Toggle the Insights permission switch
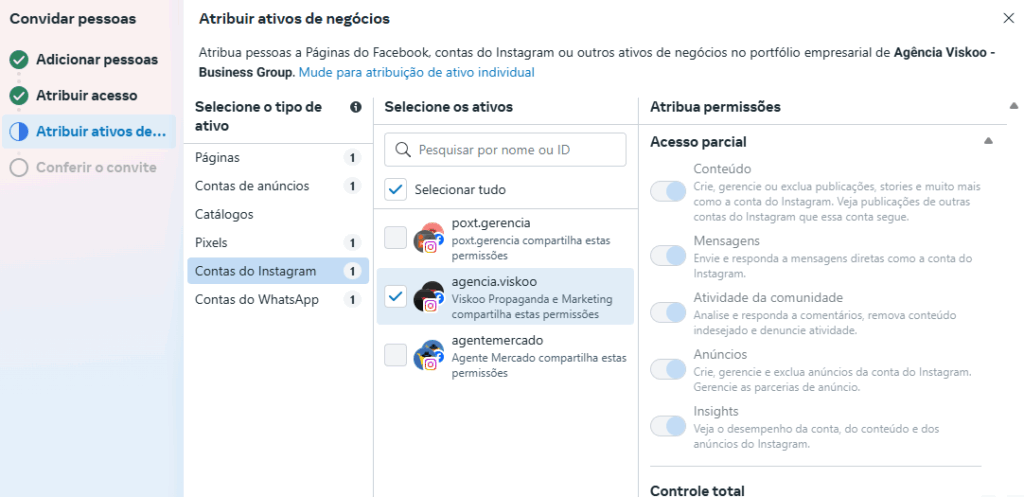 [667, 427]
